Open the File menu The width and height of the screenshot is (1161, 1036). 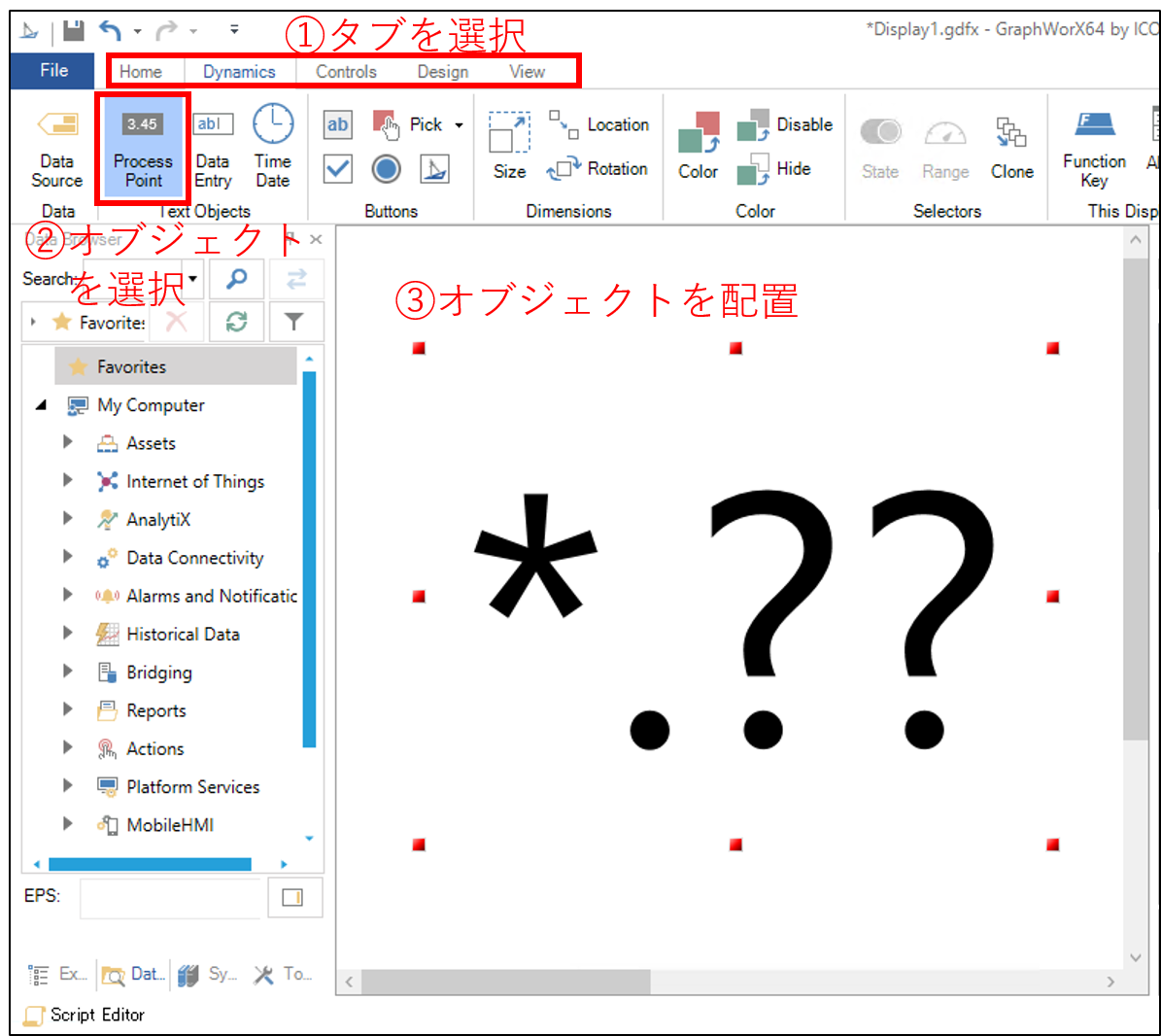point(53,71)
